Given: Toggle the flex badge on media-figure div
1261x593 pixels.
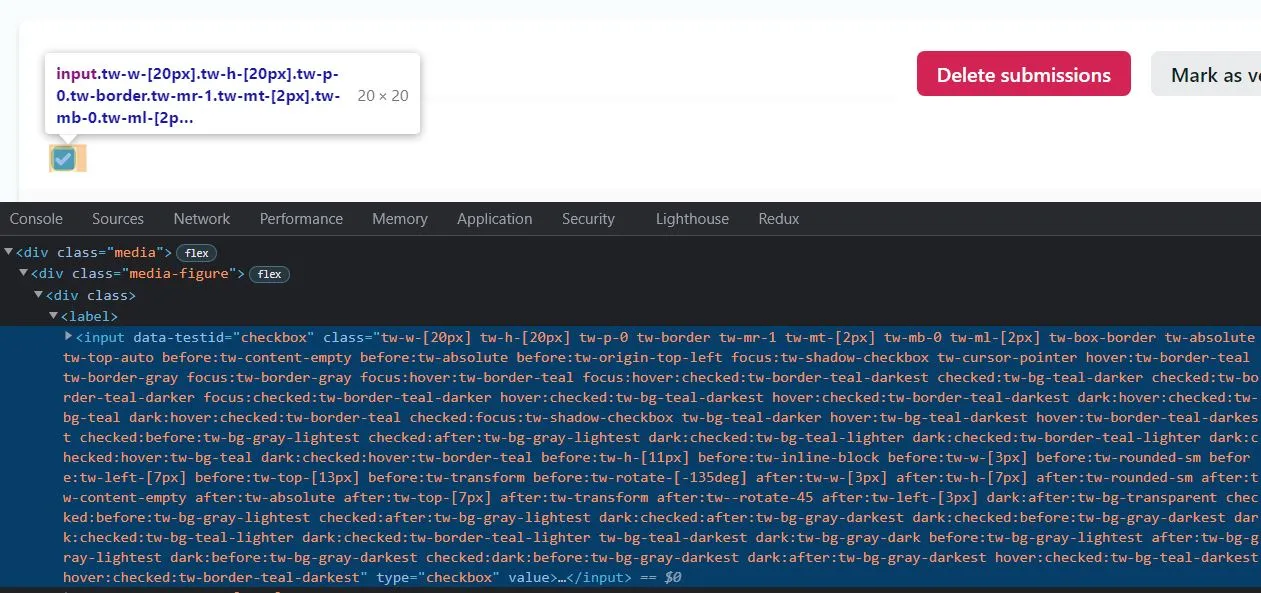Looking at the screenshot, I should 269,274.
